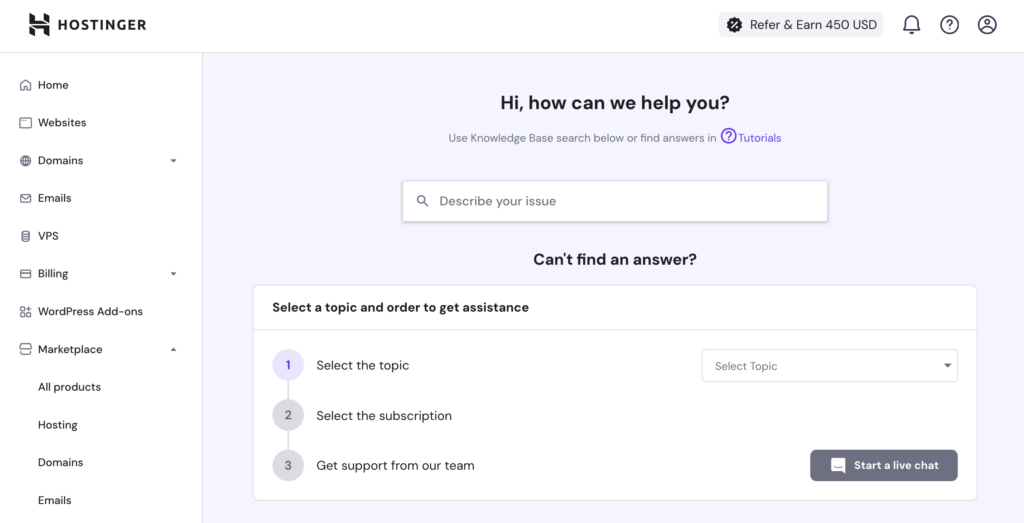The image size is (1024, 523).
Task: Collapse the Marketplace sidebar section
Action: coord(173,350)
